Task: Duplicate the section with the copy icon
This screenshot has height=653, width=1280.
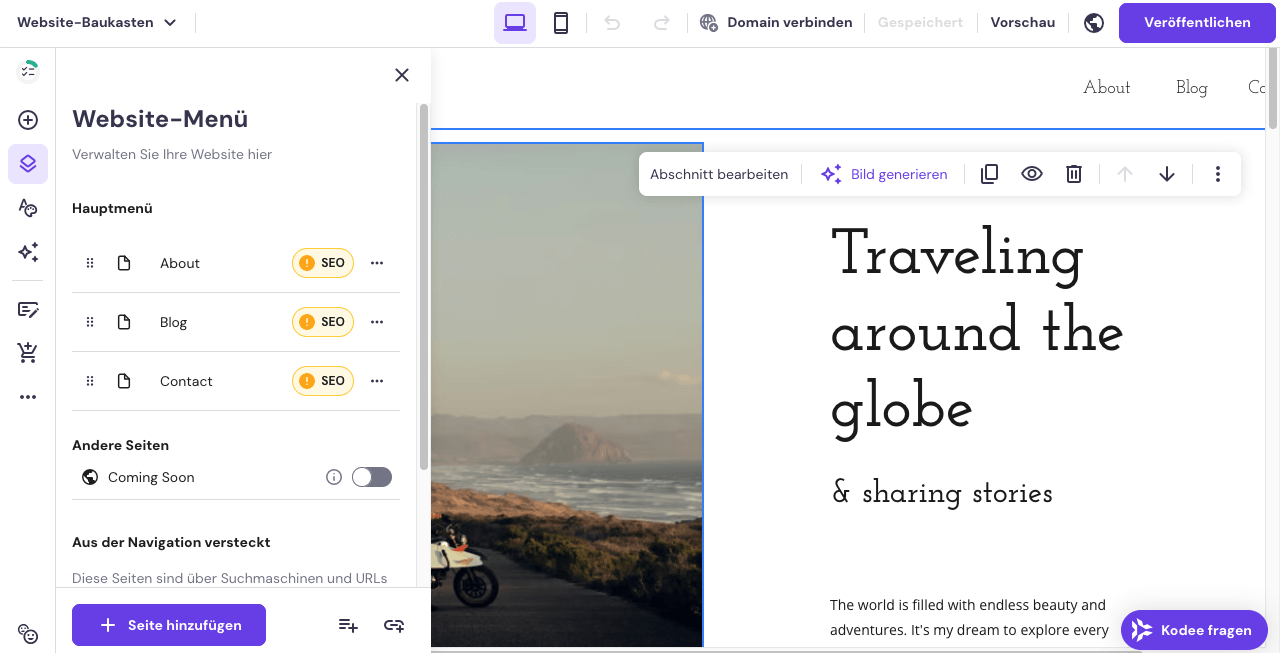Action: click(990, 174)
